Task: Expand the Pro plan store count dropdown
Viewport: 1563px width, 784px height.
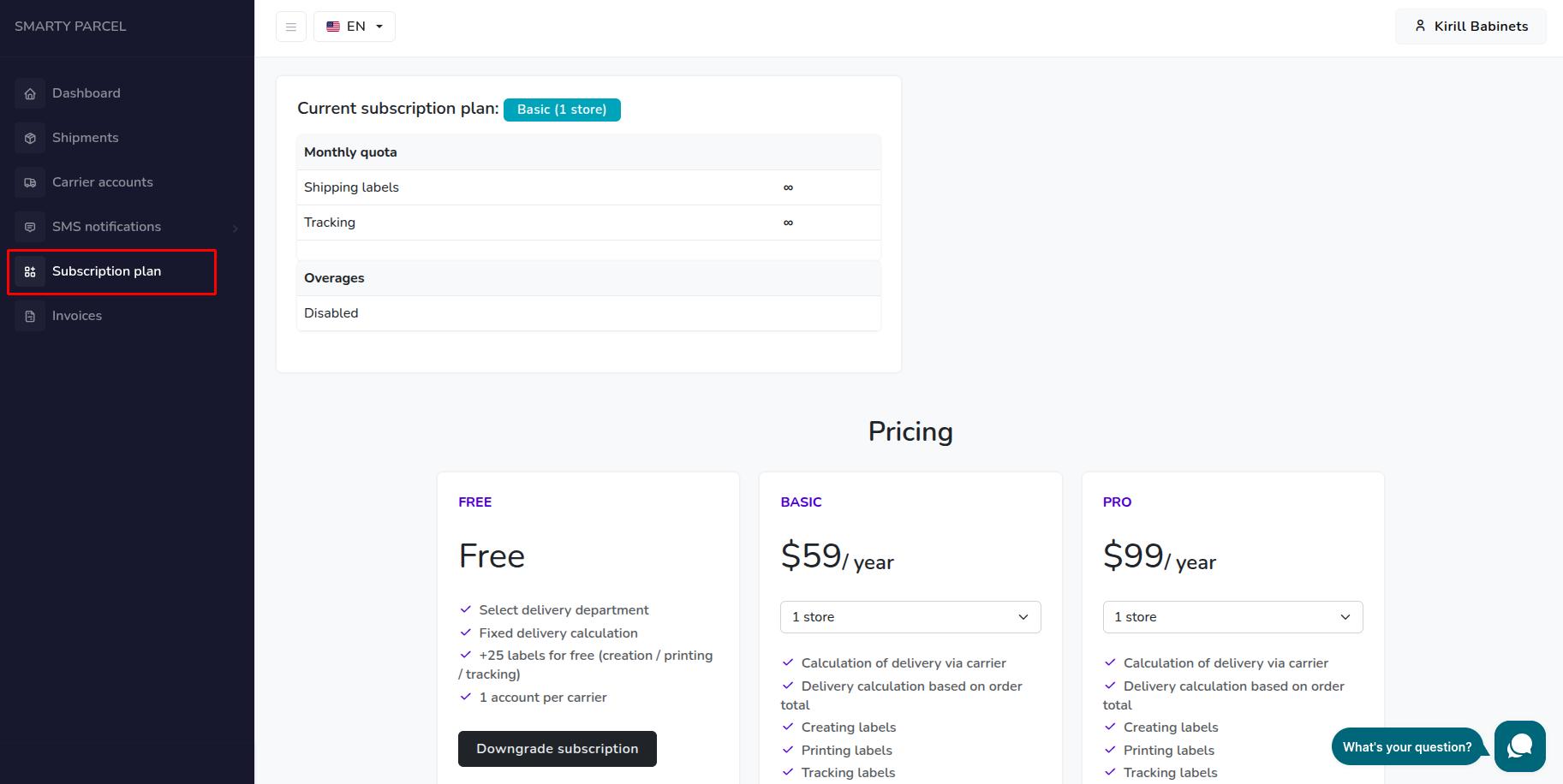Action: point(1232,617)
